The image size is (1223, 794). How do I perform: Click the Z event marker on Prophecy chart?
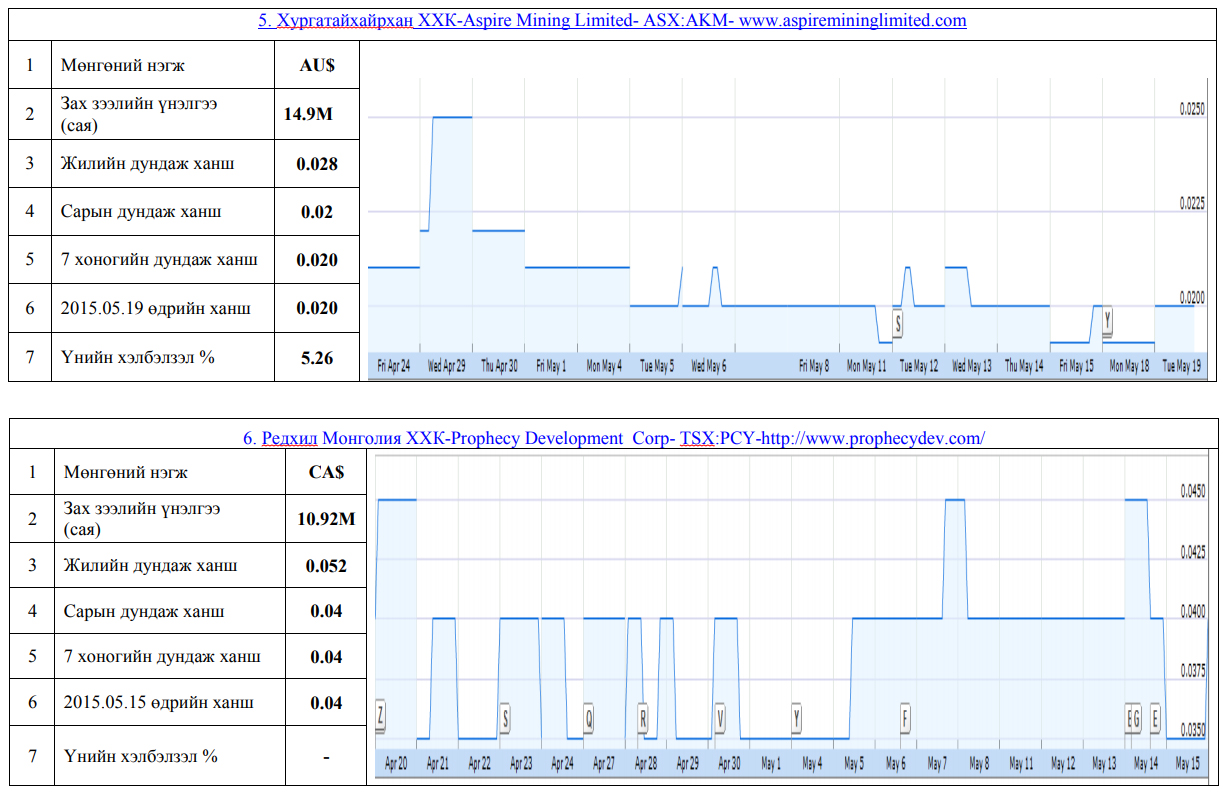pyautogui.click(x=381, y=717)
